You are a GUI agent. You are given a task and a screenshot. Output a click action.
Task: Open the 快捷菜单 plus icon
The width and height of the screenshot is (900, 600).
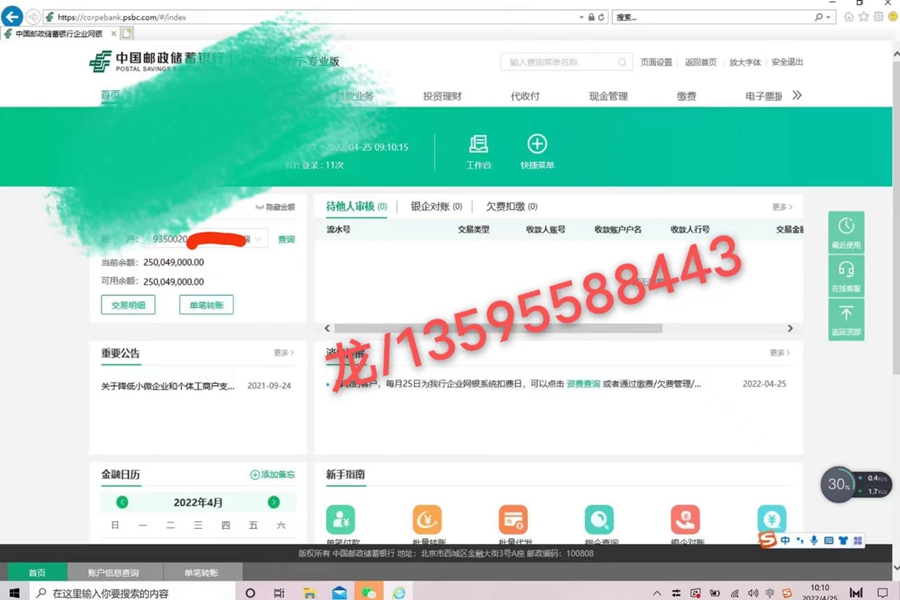[537, 144]
